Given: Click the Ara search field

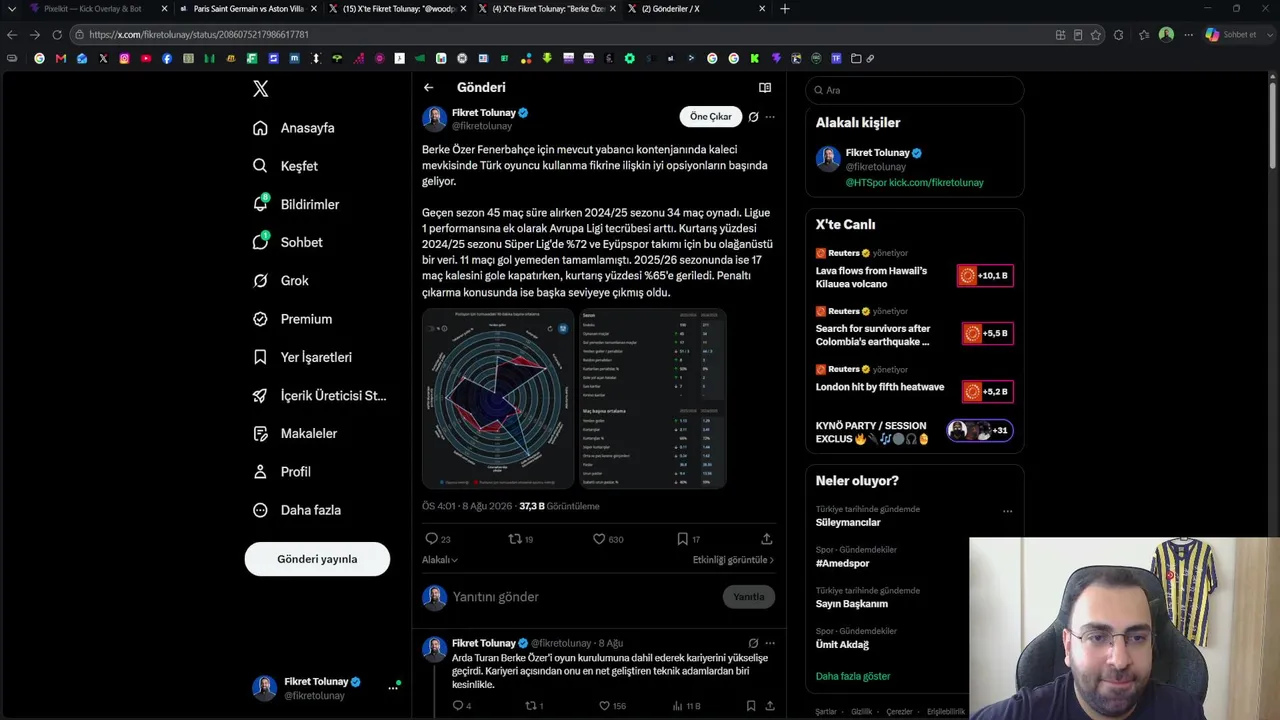Looking at the screenshot, I should (x=914, y=90).
